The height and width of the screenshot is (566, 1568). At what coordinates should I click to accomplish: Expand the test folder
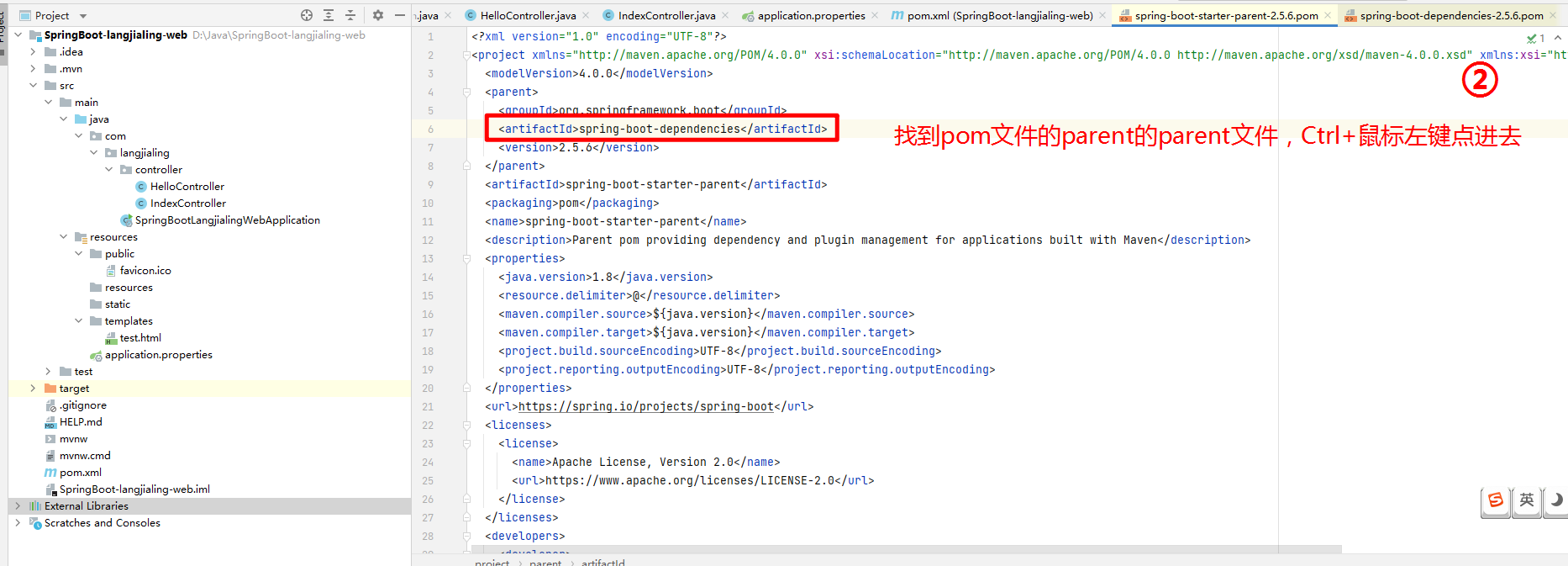[48, 372]
